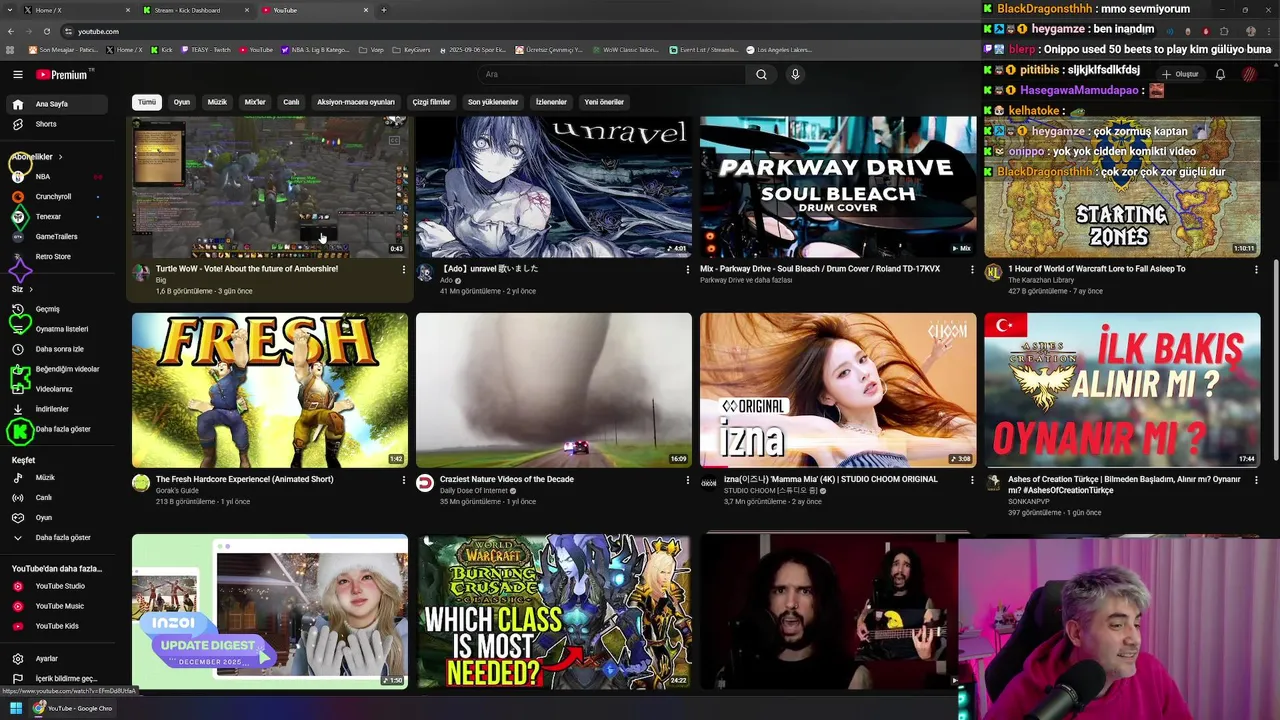The height and width of the screenshot is (720, 1280).
Task: Select the Aksiyon-macera oyunları chip
Action: [x=356, y=102]
